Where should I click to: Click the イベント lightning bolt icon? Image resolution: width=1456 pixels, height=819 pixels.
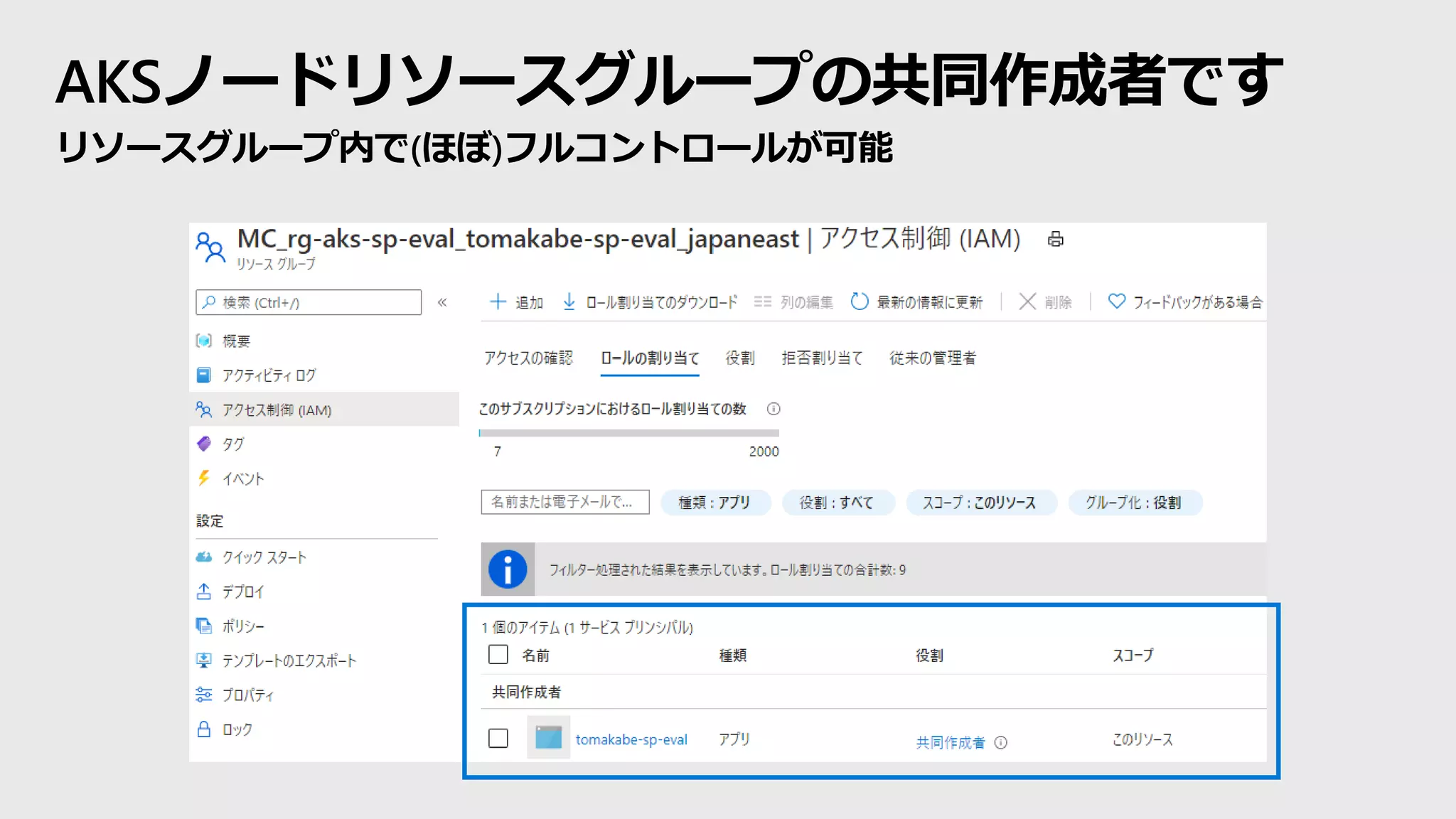pos(204,478)
